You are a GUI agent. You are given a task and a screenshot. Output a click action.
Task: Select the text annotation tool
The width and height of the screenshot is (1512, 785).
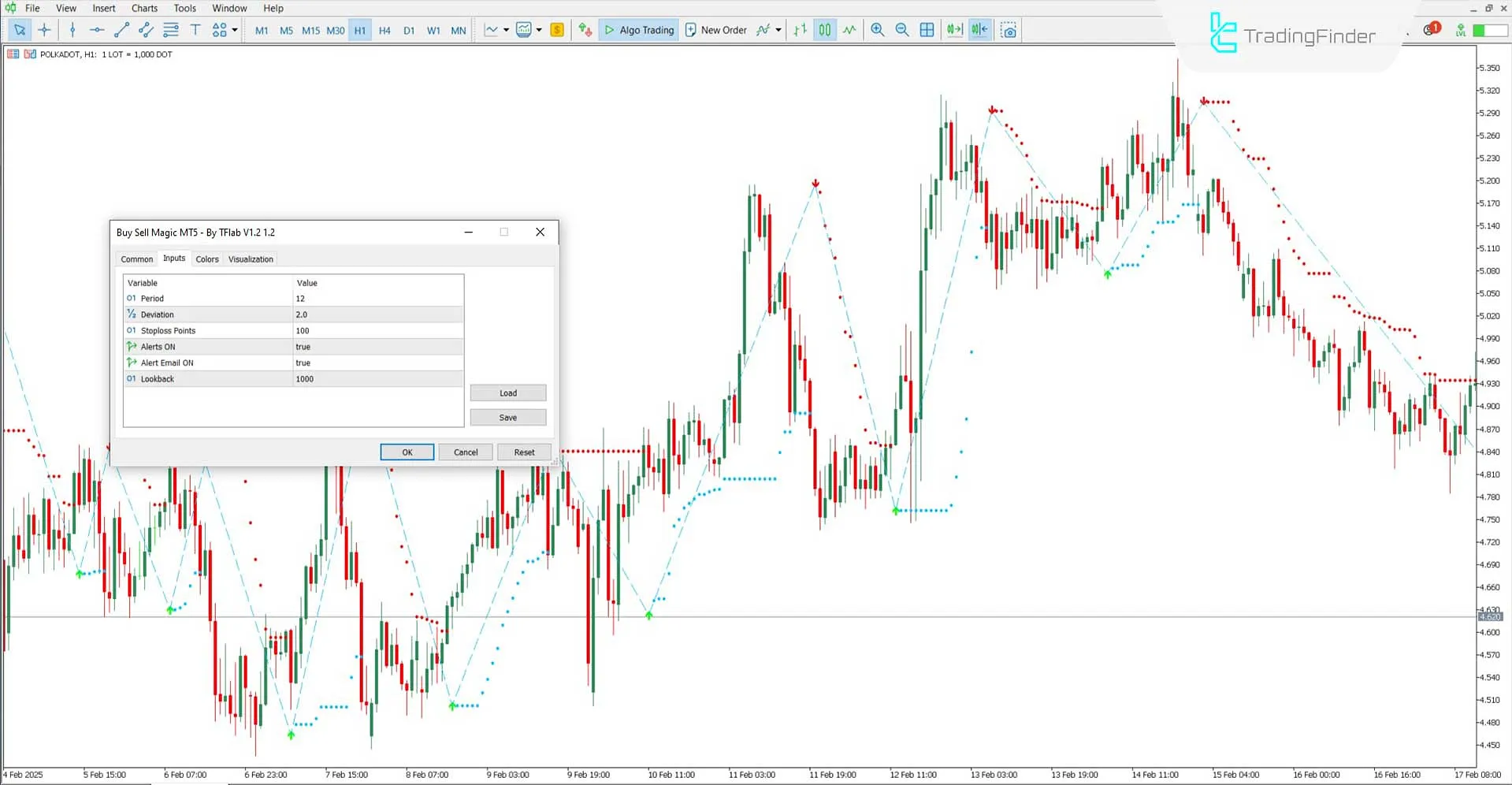point(195,30)
